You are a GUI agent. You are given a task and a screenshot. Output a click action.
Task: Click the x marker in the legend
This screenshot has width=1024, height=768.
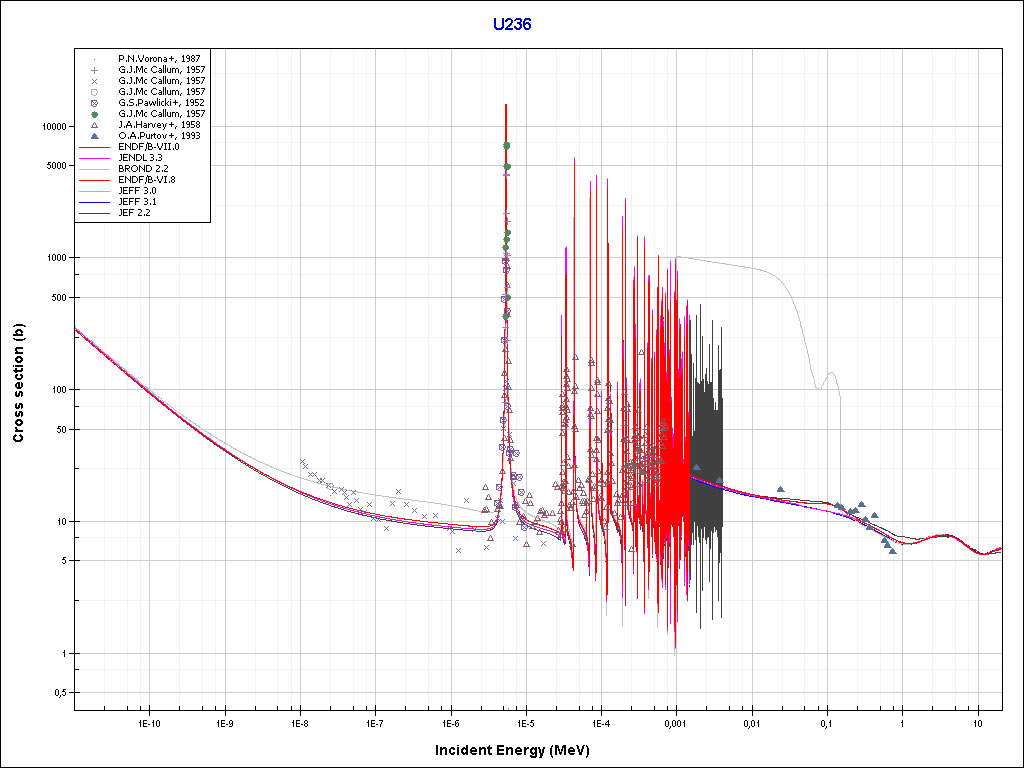tap(93, 81)
